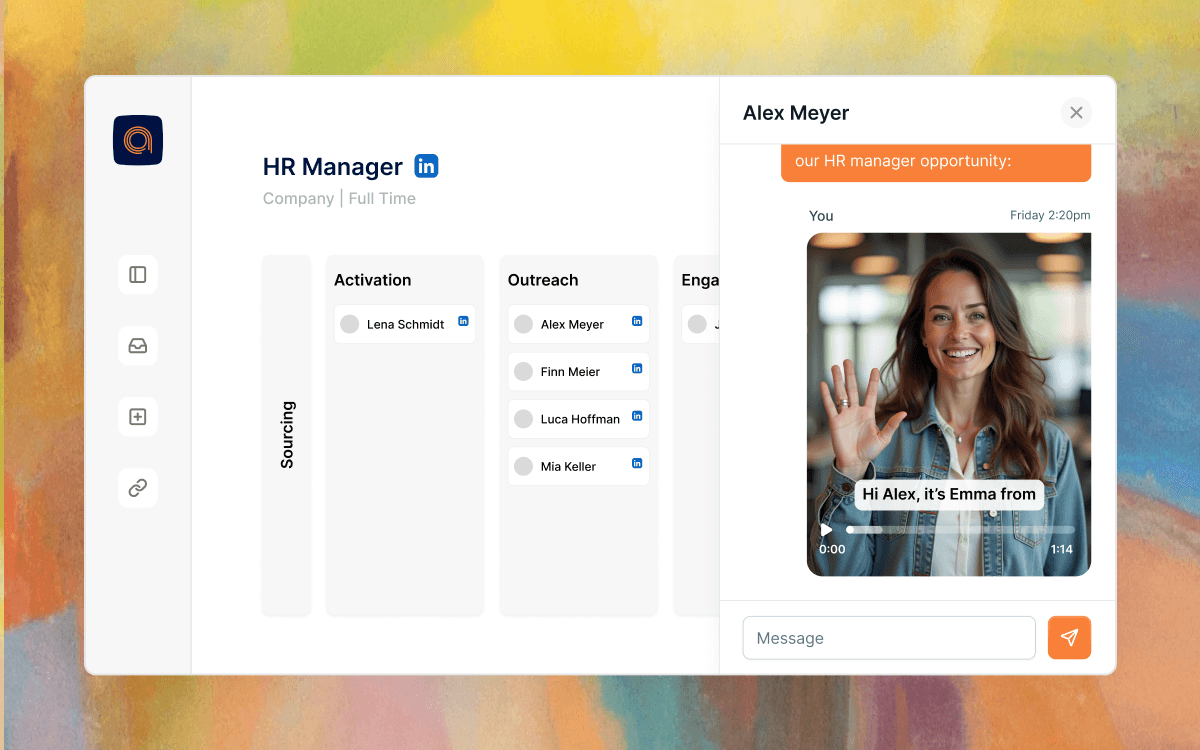This screenshot has width=1200, height=750.
Task: Expand the collapsed Sourcing column
Action: [x=287, y=435]
